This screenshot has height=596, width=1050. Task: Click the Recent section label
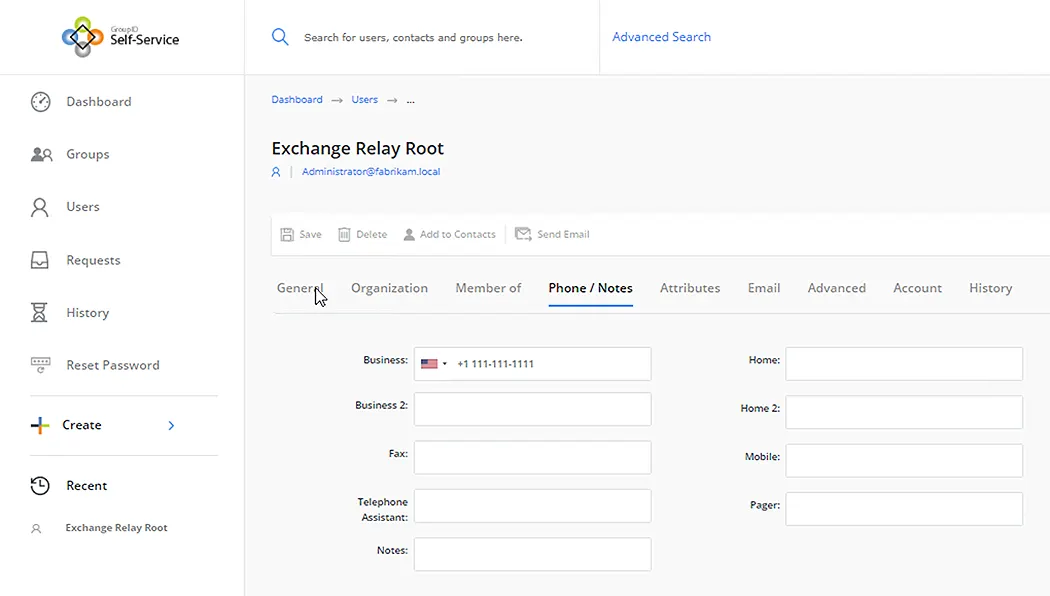click(86, 486)
